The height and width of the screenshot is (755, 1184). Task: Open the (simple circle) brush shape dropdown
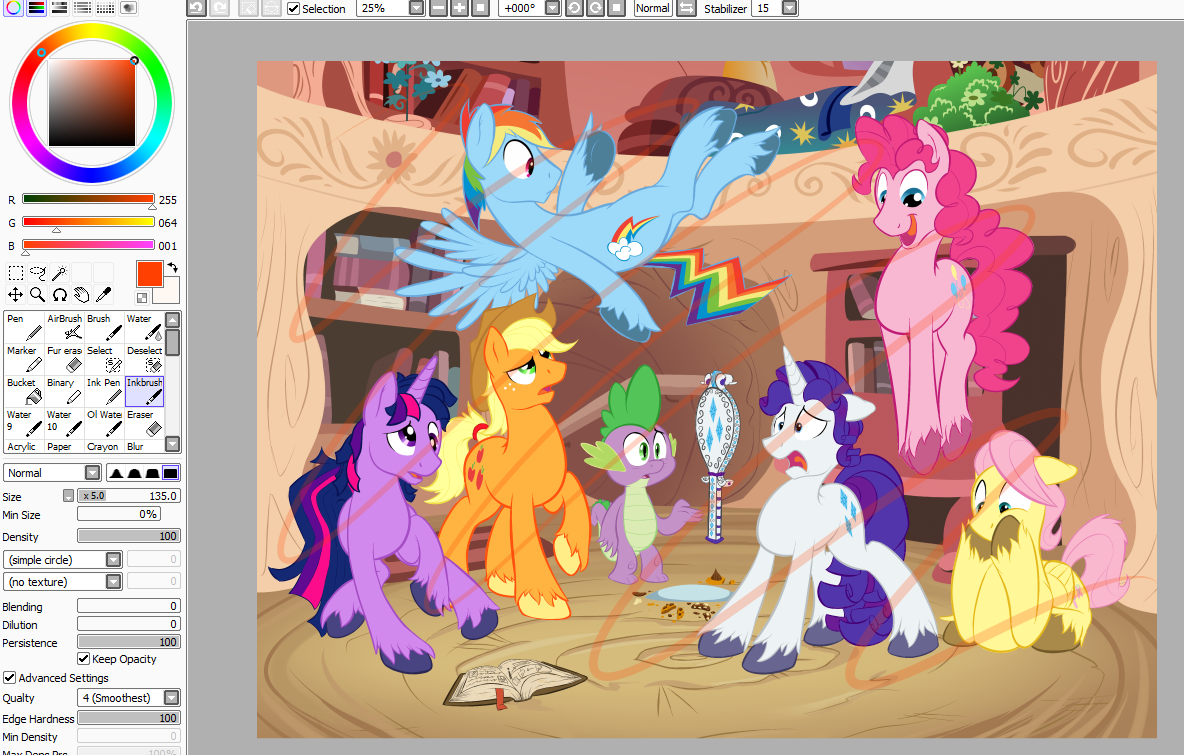[x=63, y=559]
